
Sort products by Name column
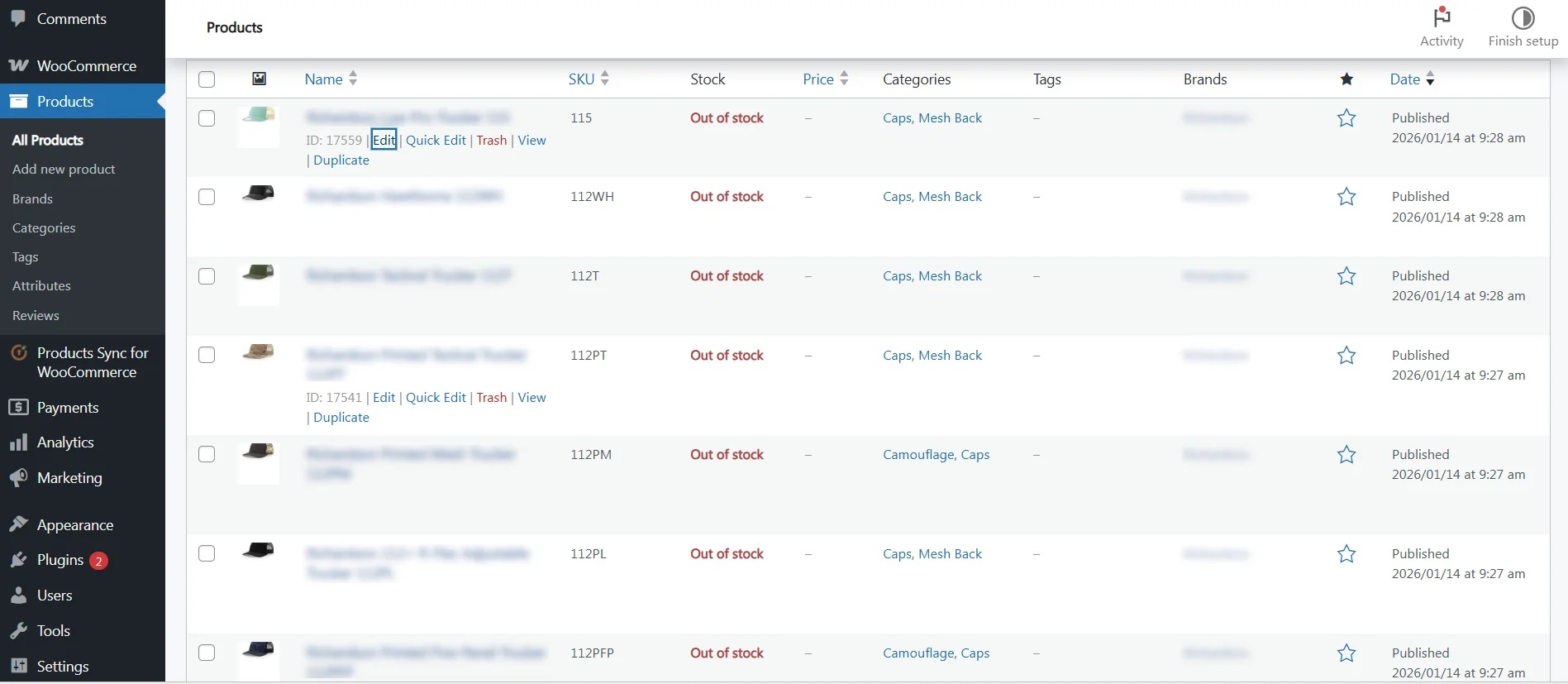pyautogui.click(x=331, y=79)
